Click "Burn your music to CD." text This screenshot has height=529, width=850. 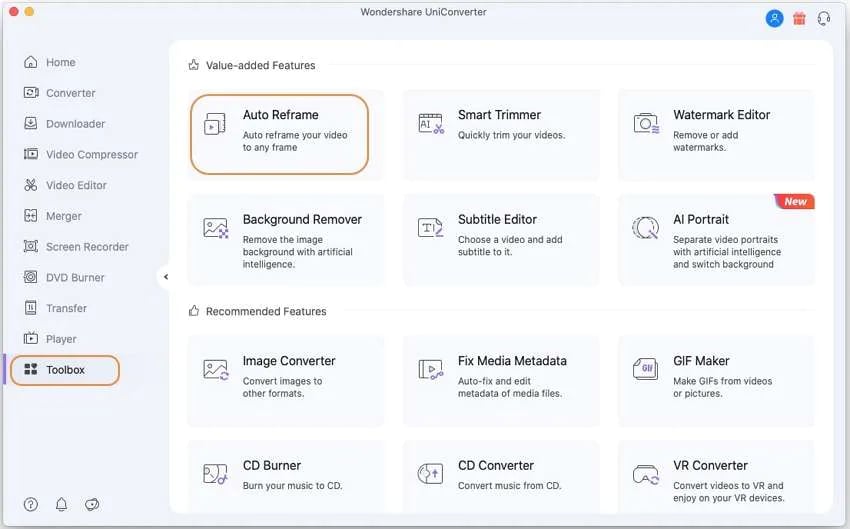[293, 486]
